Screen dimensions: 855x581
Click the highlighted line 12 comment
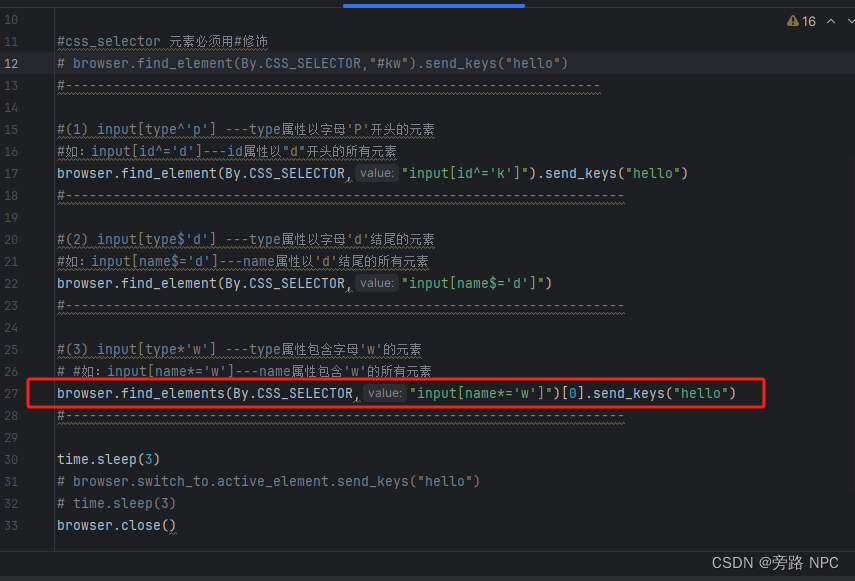[300, 63]
